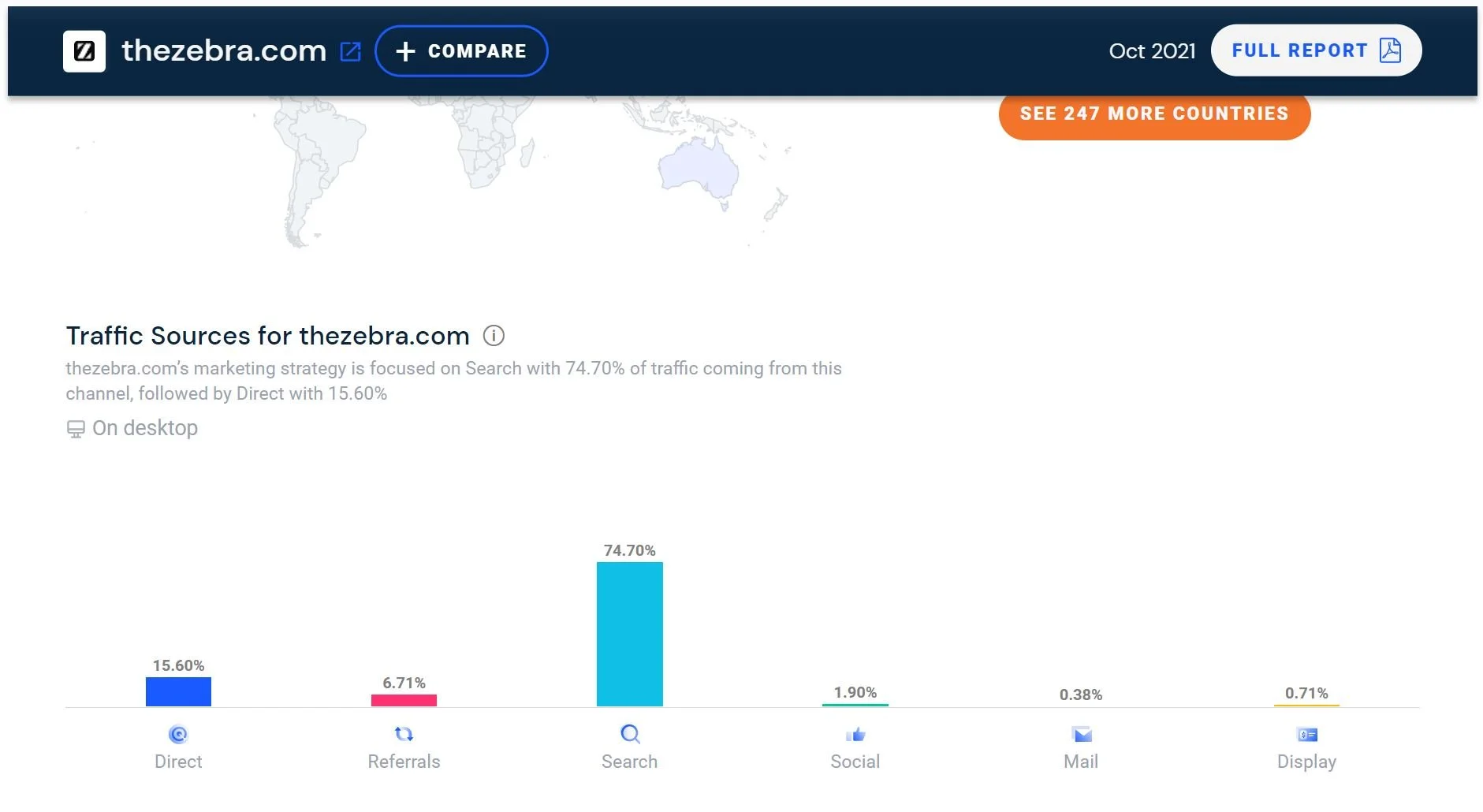Click the Traffic Sources for thezebra.com heading
This screenshot has width=1483, height=812.
pyautogui.click(x=267, y=336)
